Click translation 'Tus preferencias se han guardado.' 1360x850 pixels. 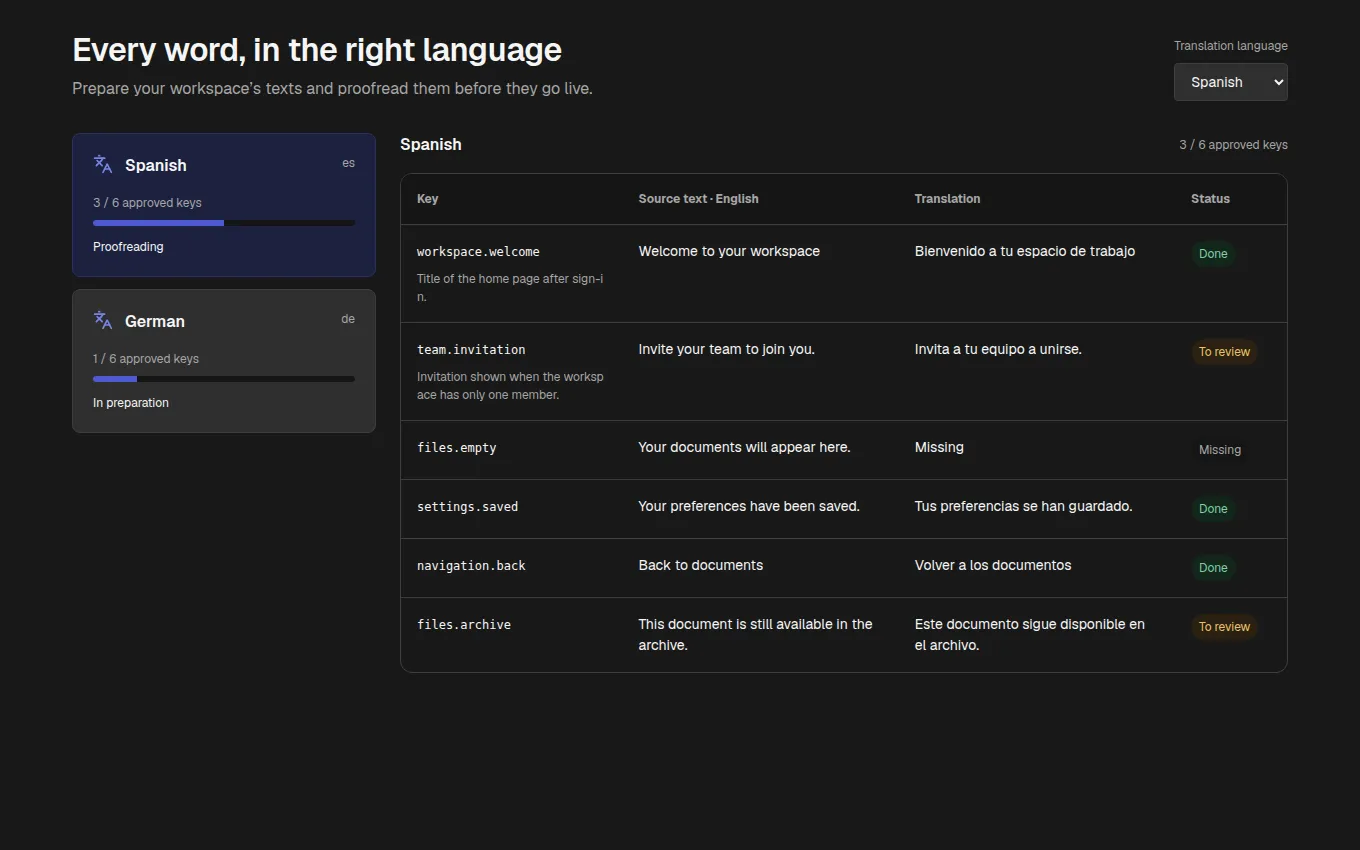coord(1024,506)
